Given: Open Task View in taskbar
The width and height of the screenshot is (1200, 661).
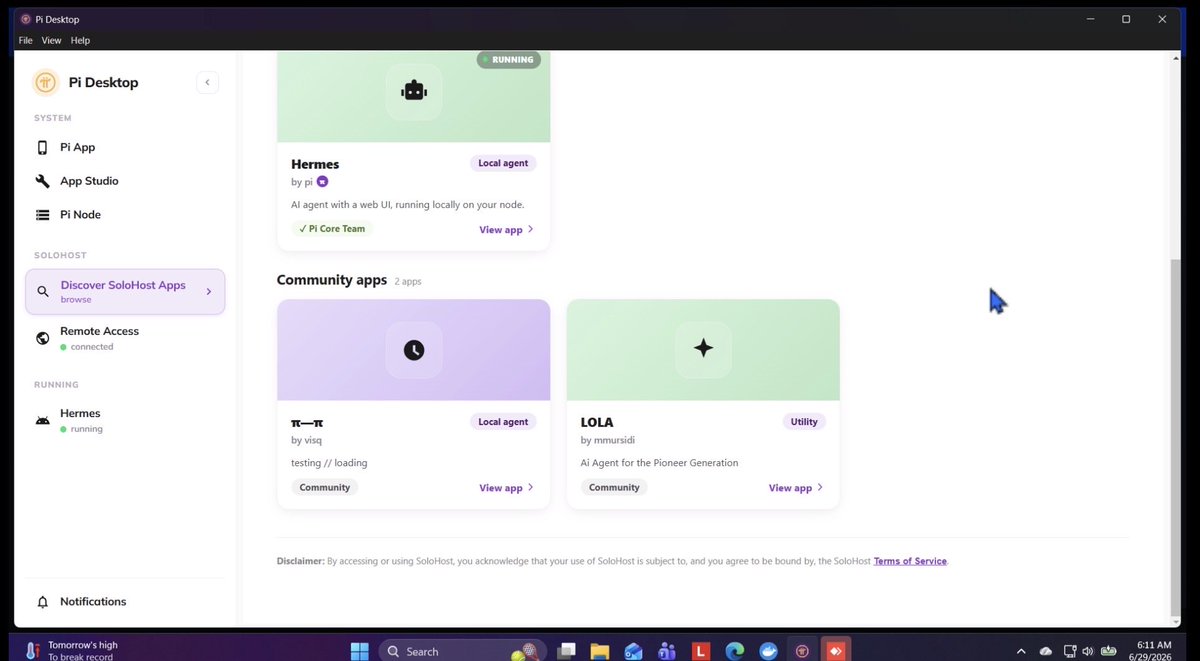Looking at the screenshot, I should coord(566,651).
